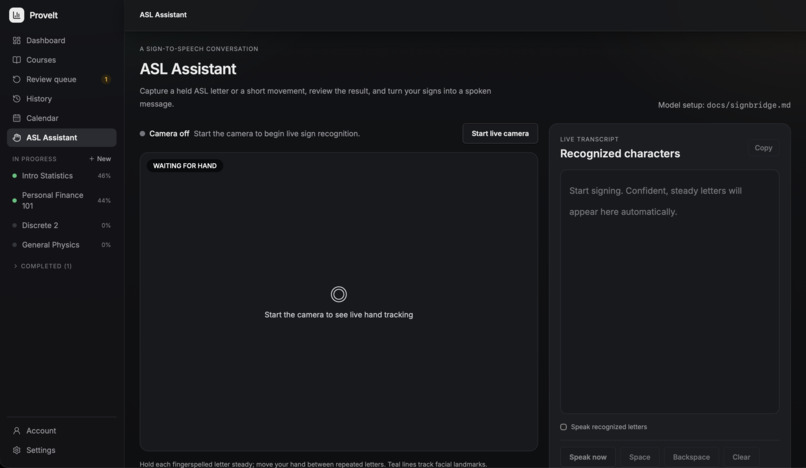Click the camera preview area message
Screen dimensions: 806x468
[338, 315]
